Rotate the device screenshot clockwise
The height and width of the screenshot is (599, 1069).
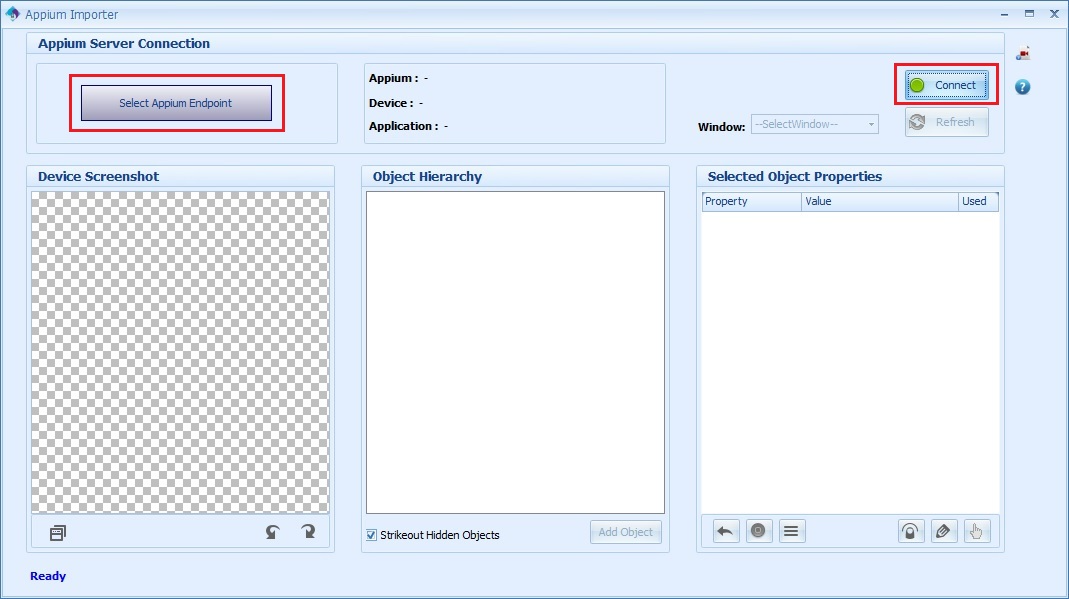308,532
